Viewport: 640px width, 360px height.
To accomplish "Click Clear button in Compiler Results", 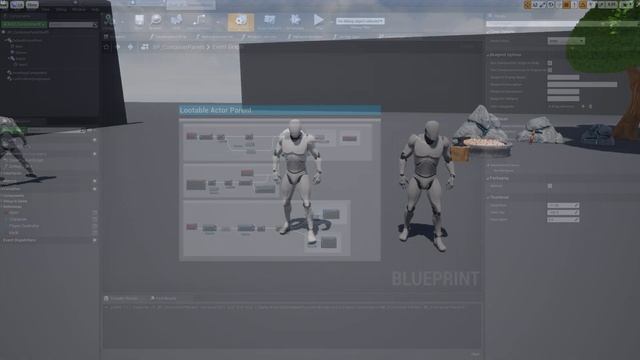I will pos(476,354).
